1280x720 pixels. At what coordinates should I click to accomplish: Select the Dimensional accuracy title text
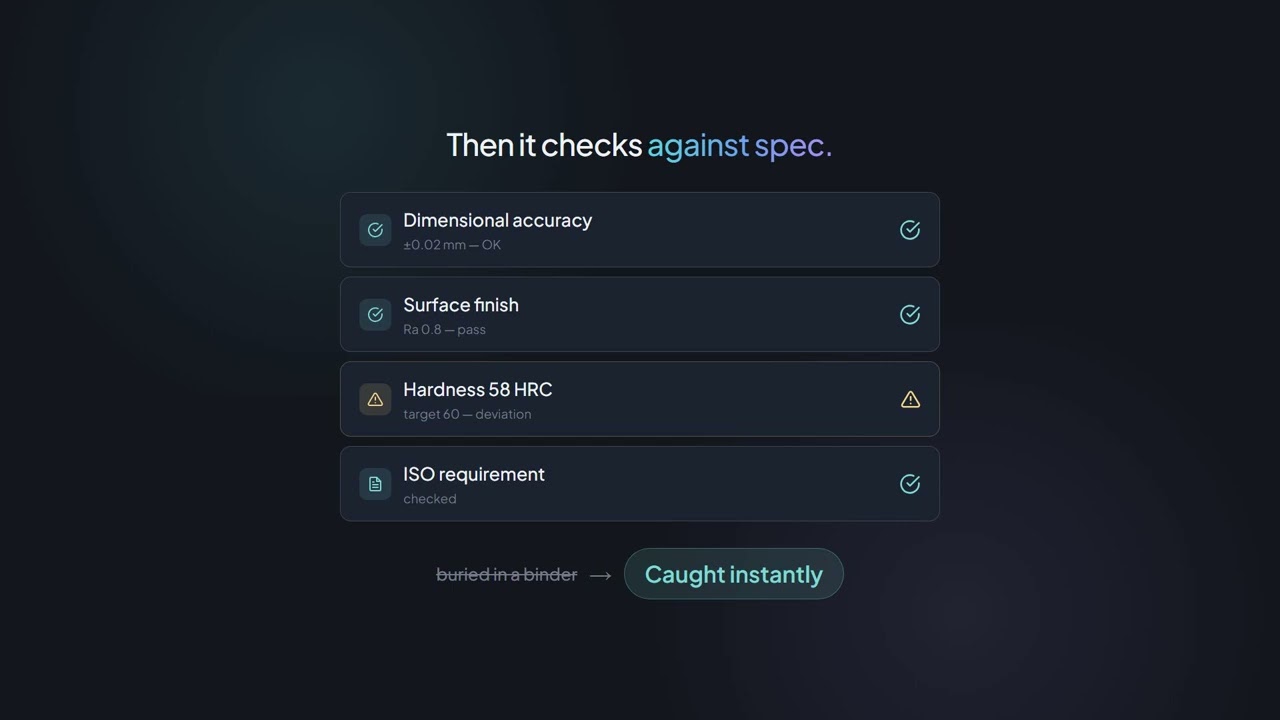tap(497, 220)
